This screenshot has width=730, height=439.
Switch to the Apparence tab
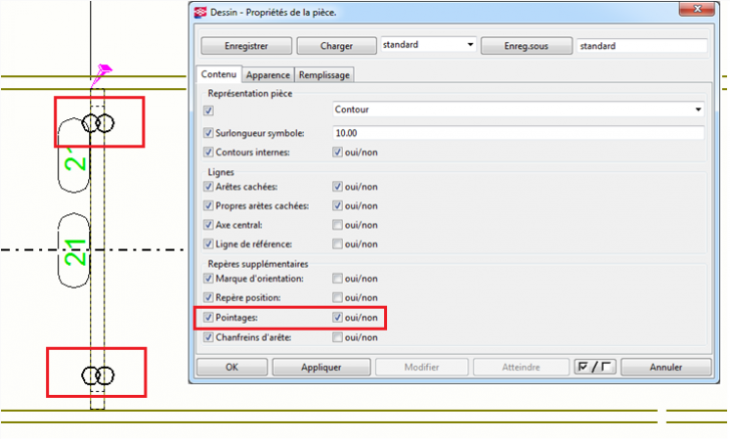[x=268, y=75]
